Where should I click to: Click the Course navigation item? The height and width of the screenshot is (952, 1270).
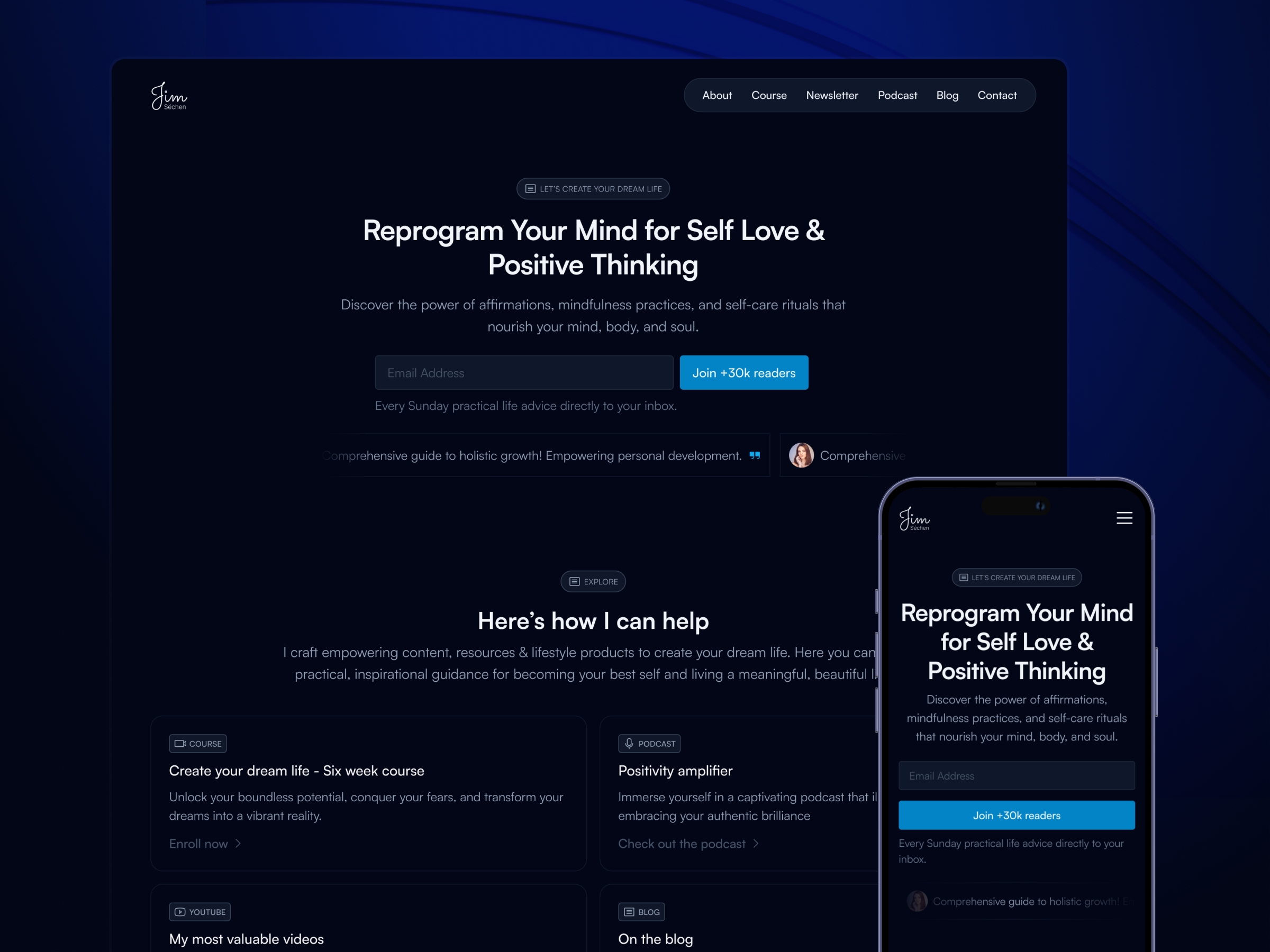coord(768,95)
